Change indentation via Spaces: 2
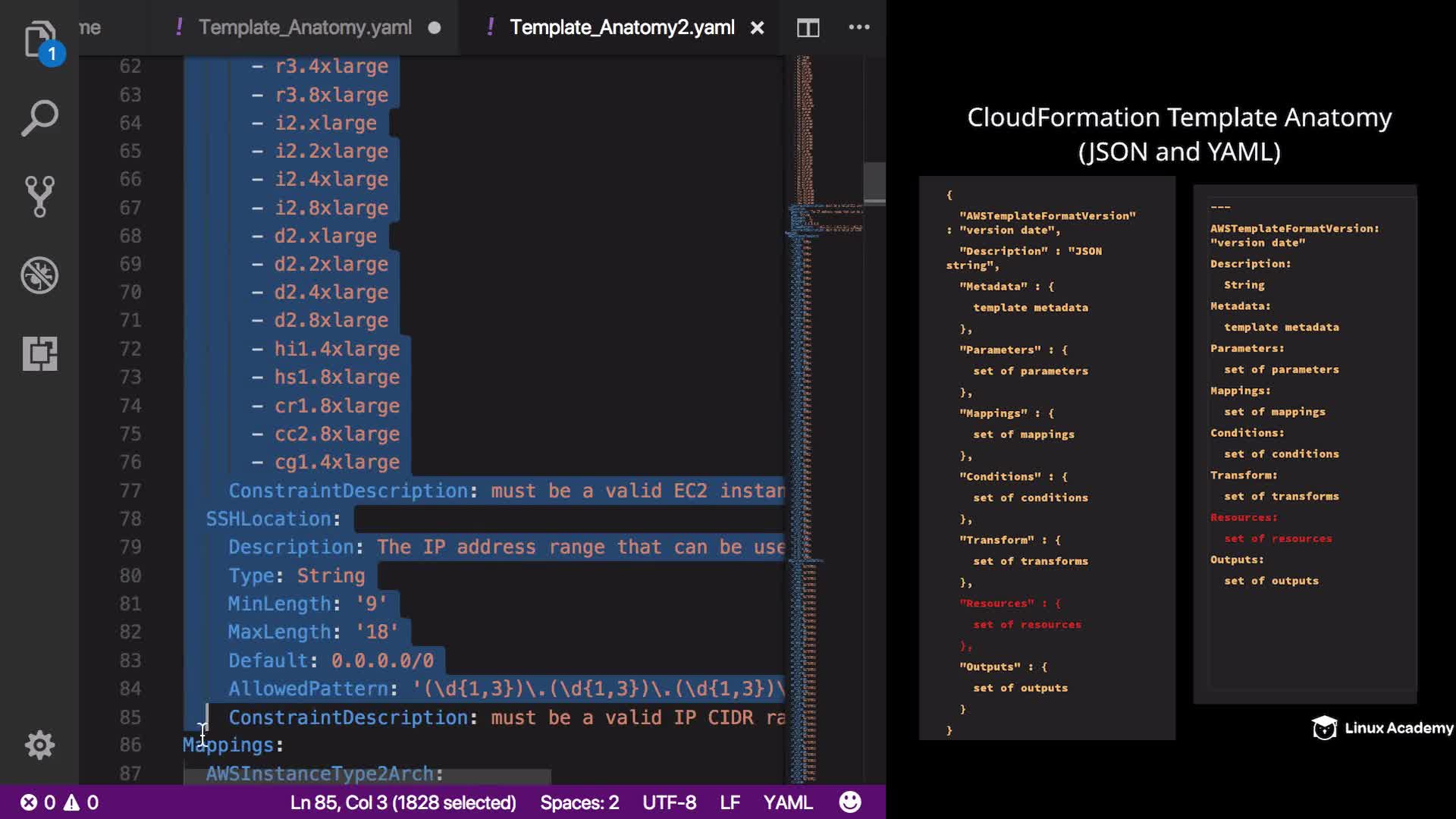This screenshot has width=1456, height=819. click(579, 802)
